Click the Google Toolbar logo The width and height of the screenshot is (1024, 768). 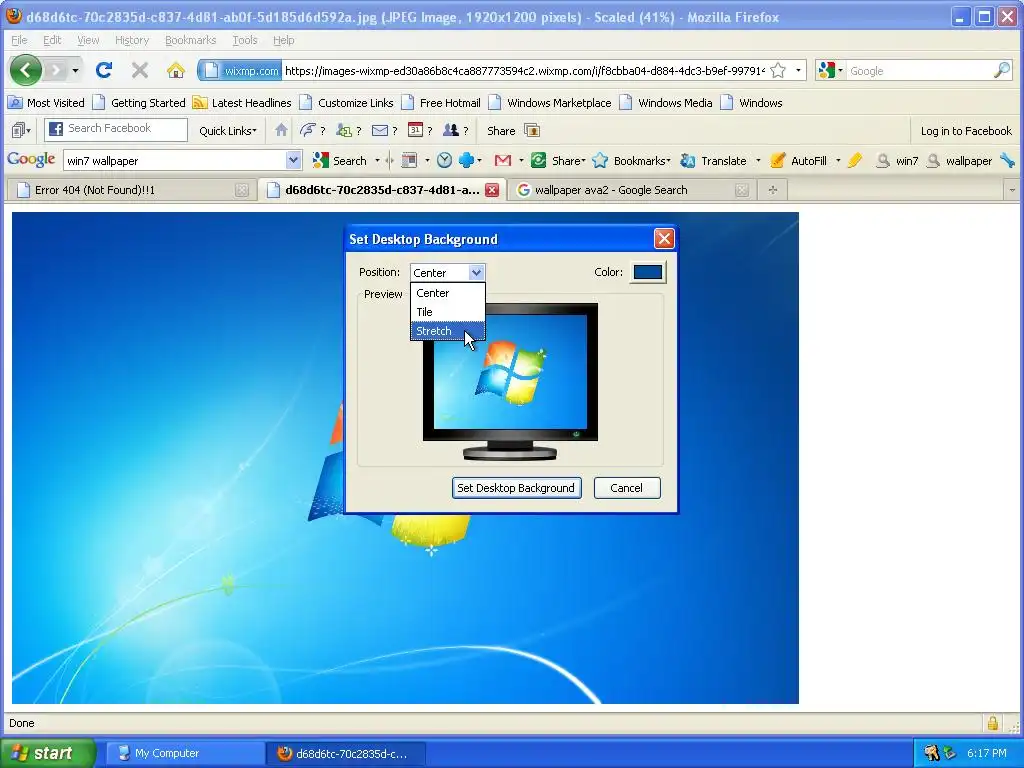click(x=31, y=160)
